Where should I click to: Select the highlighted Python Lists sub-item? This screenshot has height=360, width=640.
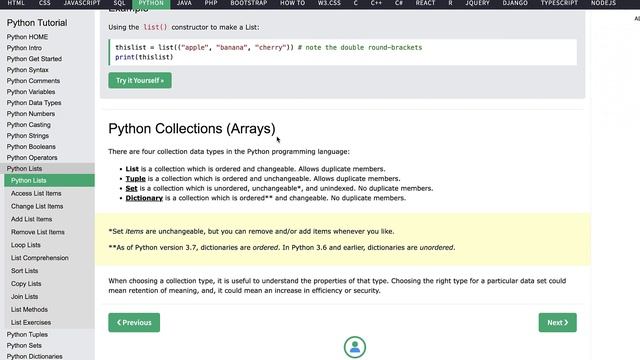tap(49, 180)
